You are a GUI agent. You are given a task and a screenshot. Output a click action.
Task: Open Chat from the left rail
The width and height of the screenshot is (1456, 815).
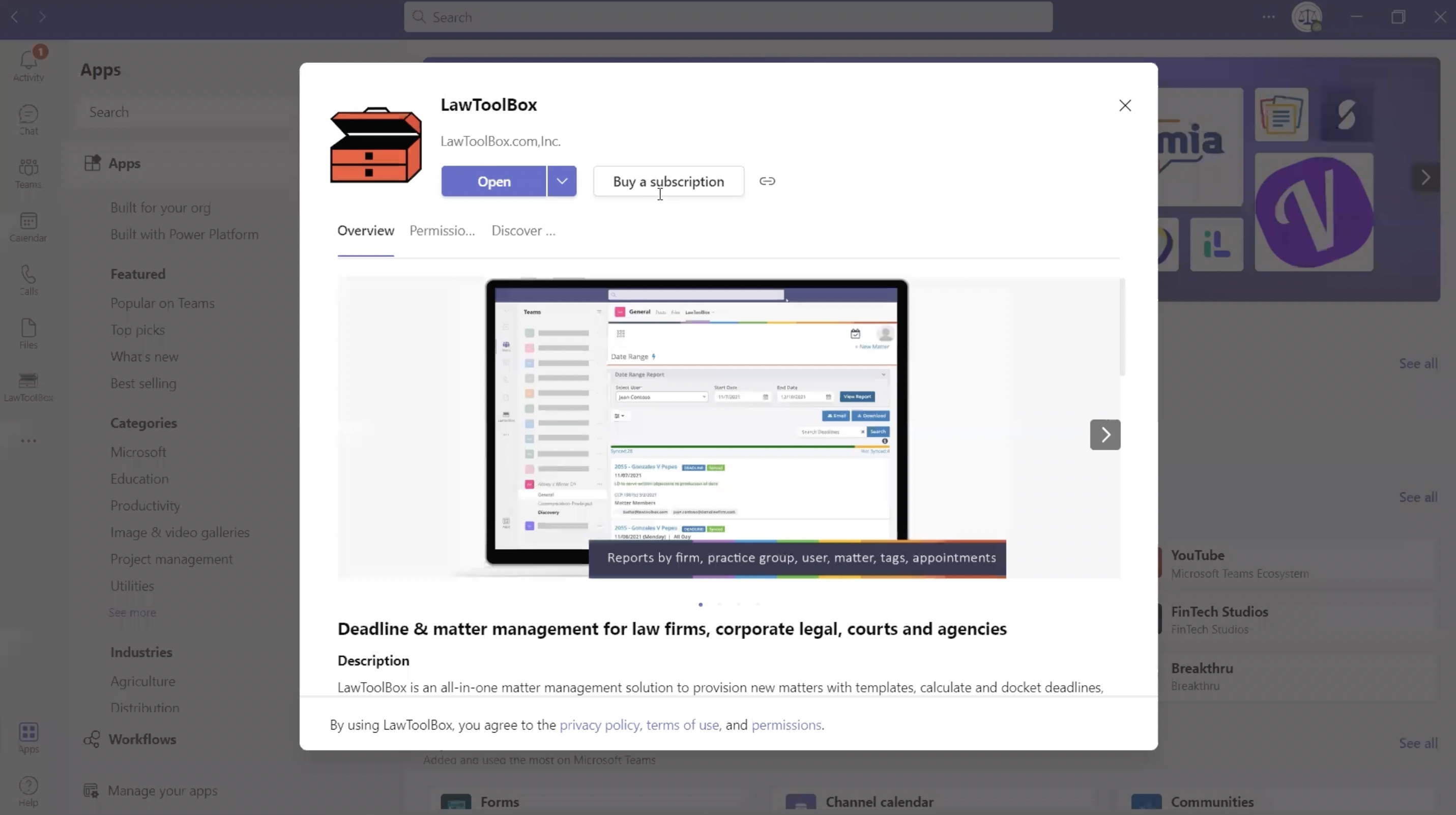(x=28, y=119)
